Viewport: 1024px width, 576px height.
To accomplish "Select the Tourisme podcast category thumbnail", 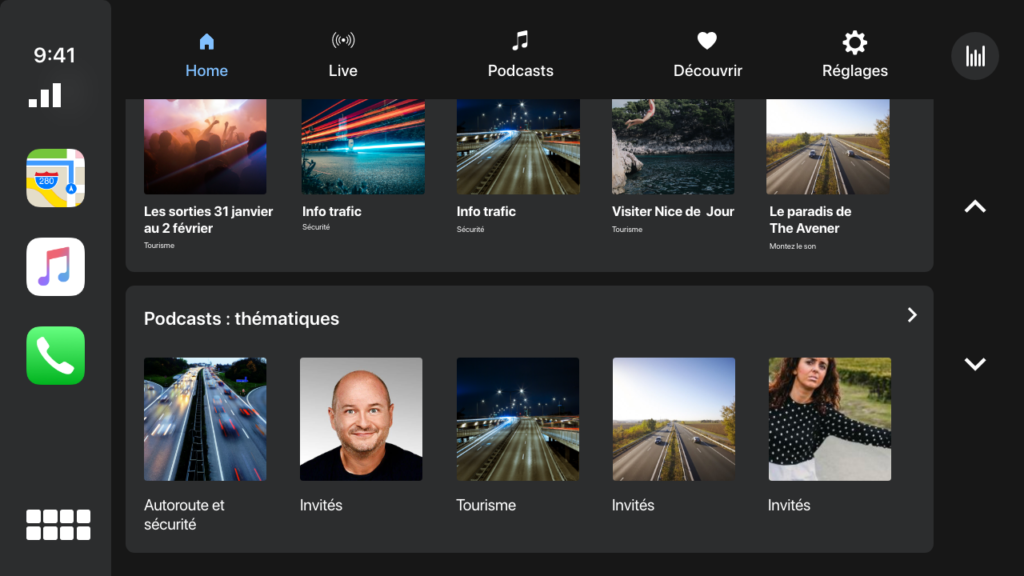I will pyautogui.click(x=517, y=419).
